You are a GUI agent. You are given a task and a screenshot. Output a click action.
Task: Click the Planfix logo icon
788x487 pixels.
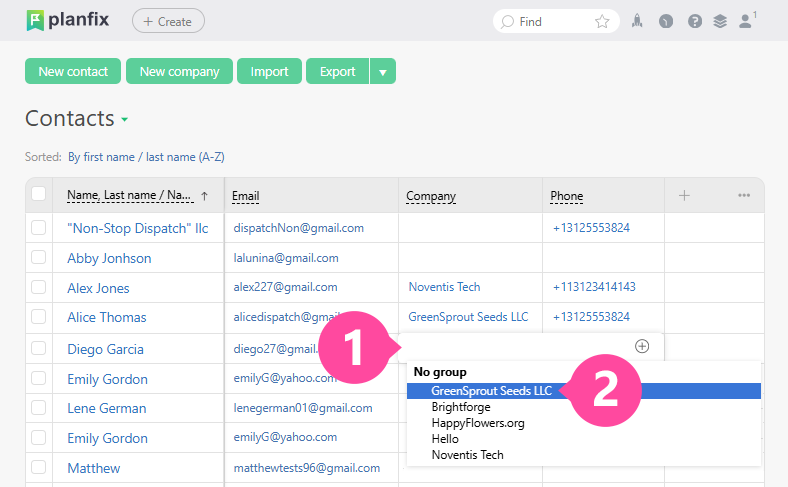tap(35, 21)
